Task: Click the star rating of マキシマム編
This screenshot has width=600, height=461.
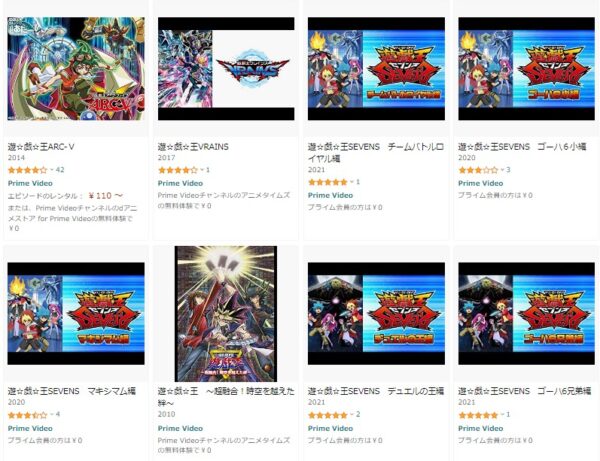Action: 27,415
